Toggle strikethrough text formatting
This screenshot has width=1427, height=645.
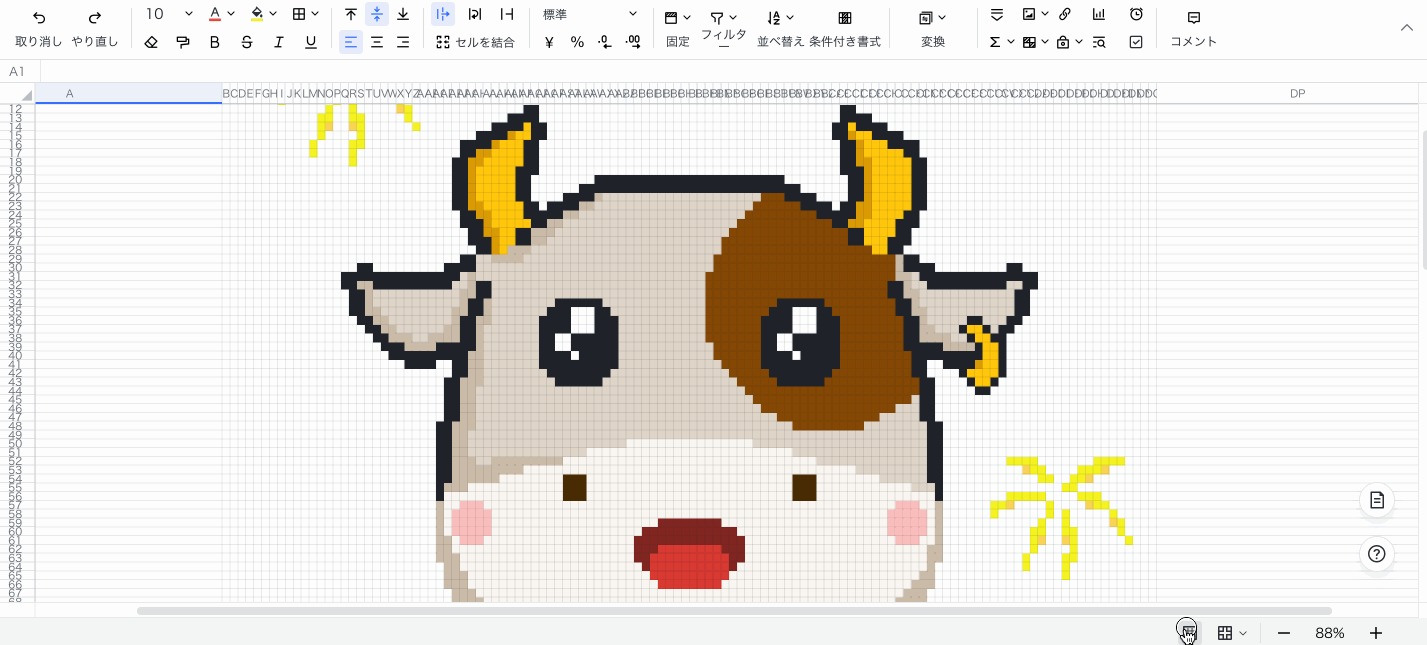247,42
